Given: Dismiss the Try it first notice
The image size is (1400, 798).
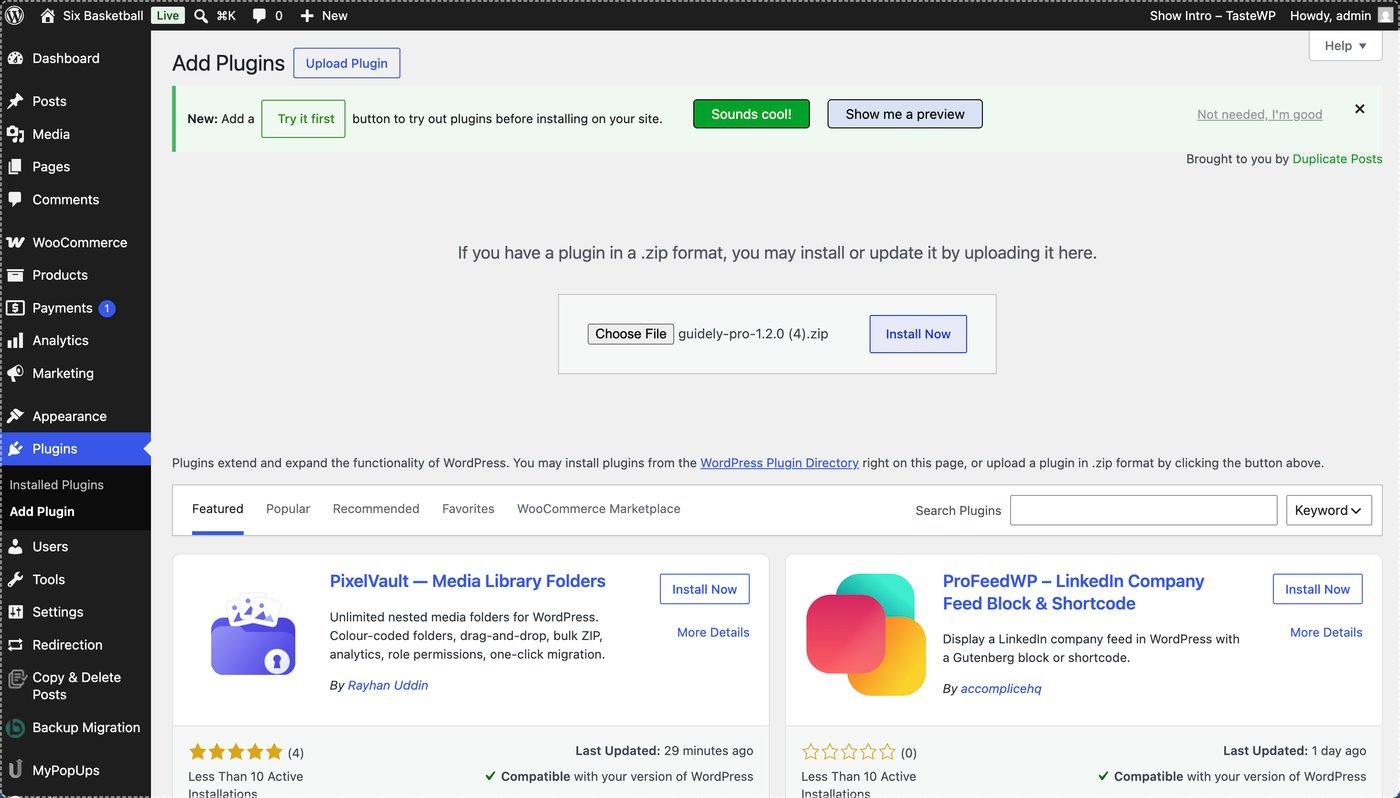Looking at the screenshot, I should click(1359, 109).
